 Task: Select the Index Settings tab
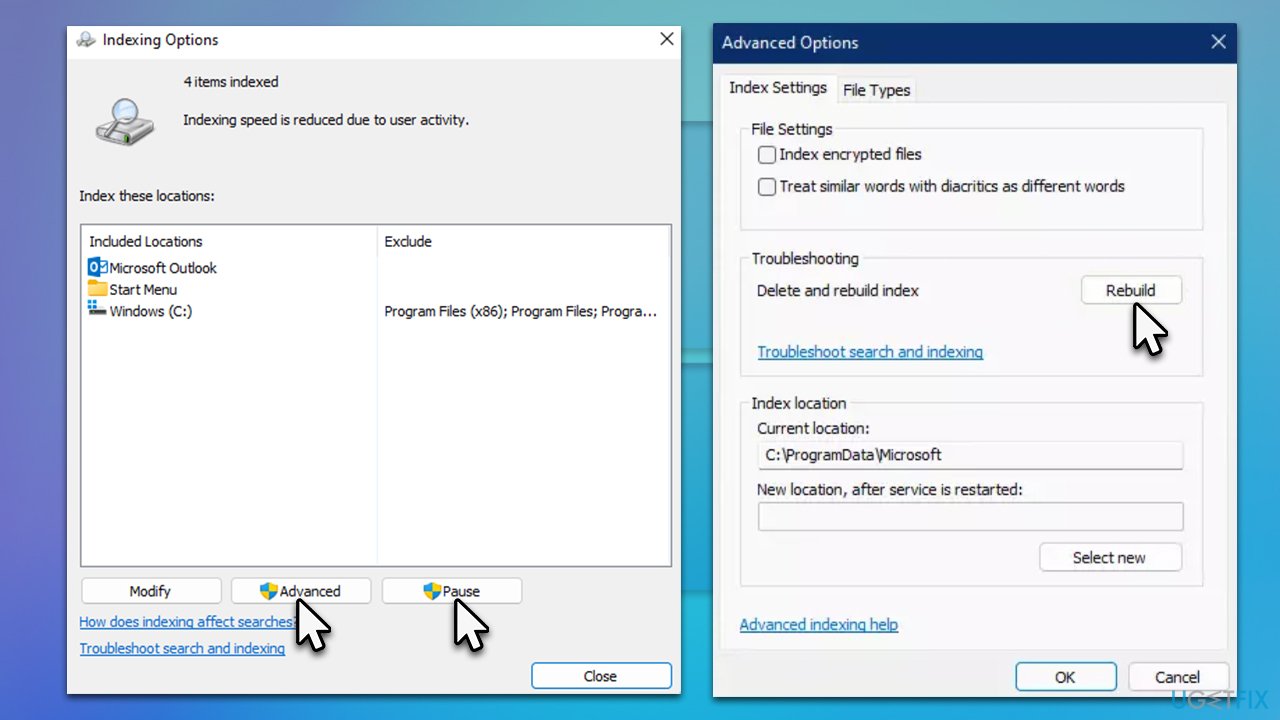pos(778,88)
